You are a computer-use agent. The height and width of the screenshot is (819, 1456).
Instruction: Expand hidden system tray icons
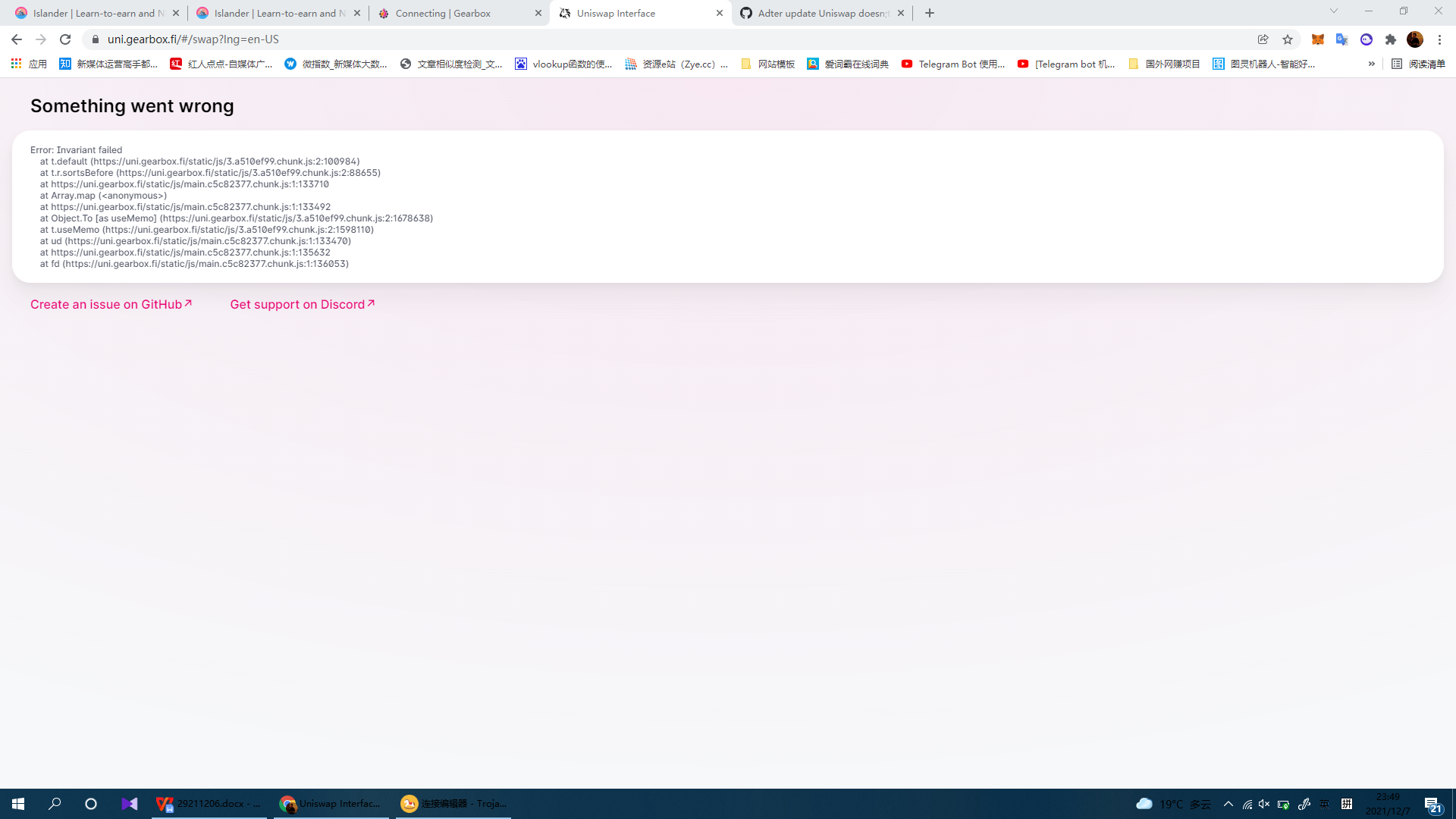tap(1228, 804)
